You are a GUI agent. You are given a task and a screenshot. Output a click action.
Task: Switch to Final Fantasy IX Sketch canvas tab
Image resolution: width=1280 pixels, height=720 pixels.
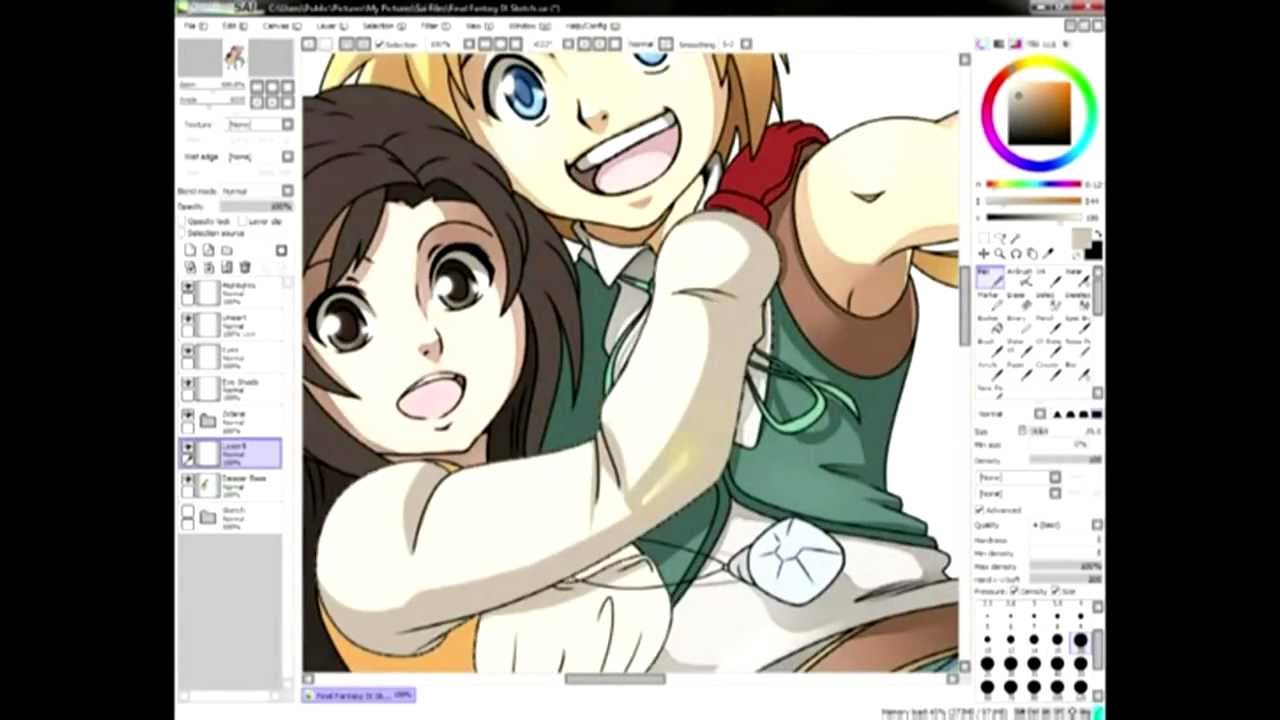tap(359, 694)
